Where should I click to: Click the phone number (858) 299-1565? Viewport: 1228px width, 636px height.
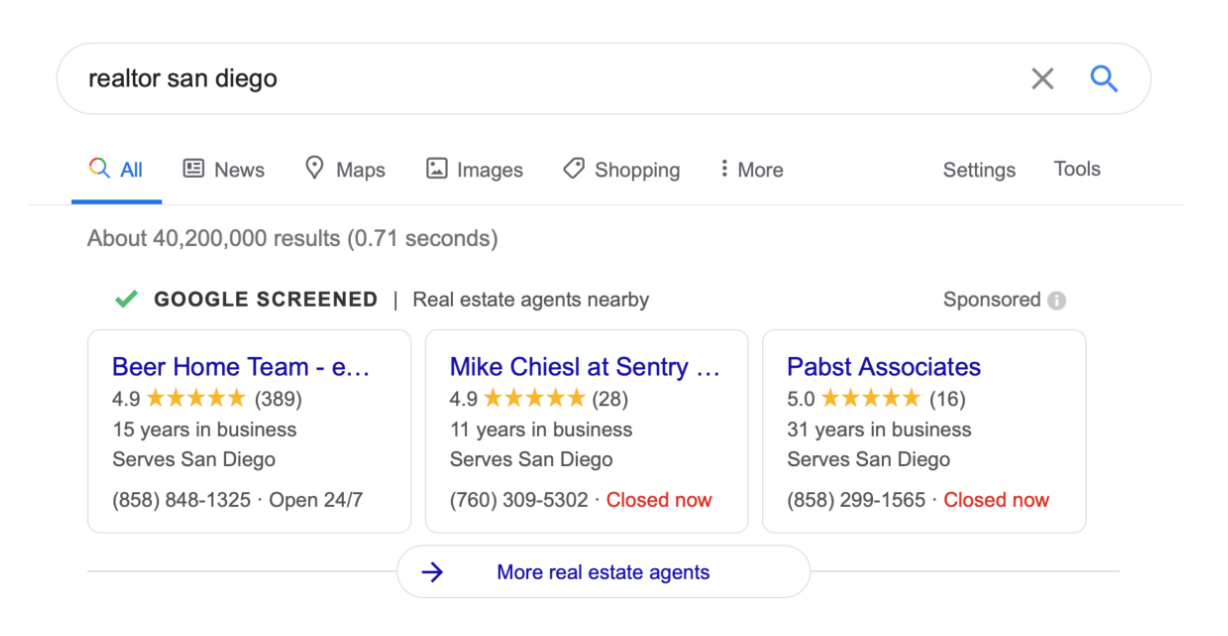[x=856, y=500]
